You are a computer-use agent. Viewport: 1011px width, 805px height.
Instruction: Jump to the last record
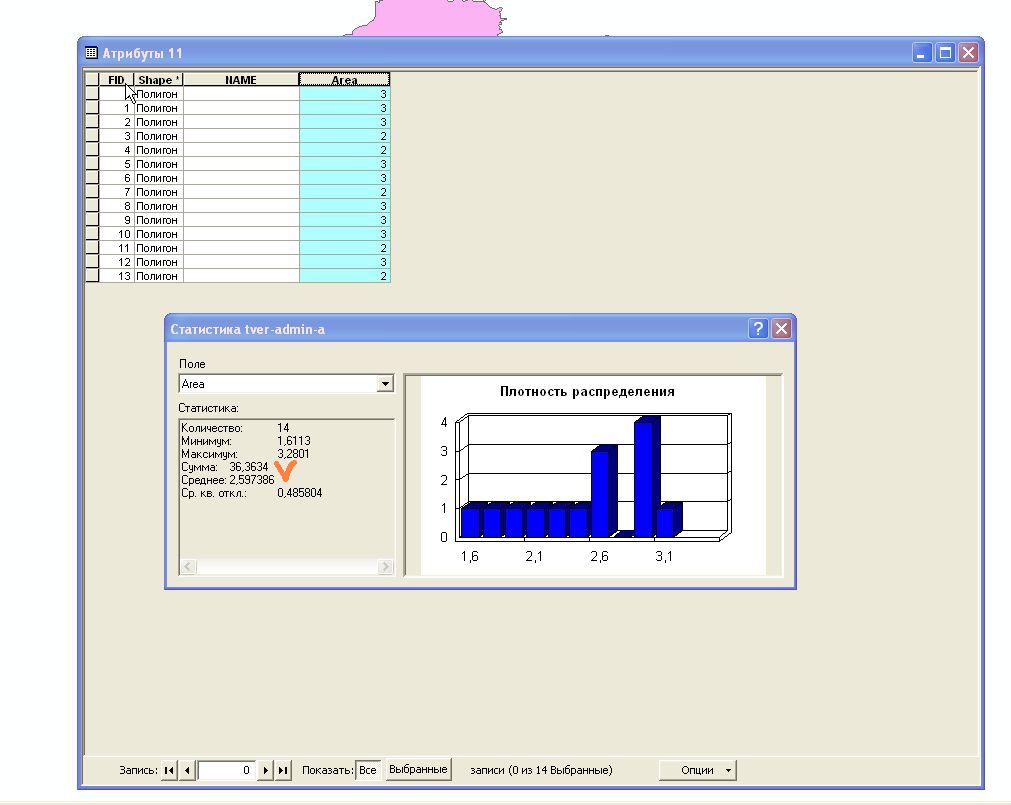click(283, 770)
